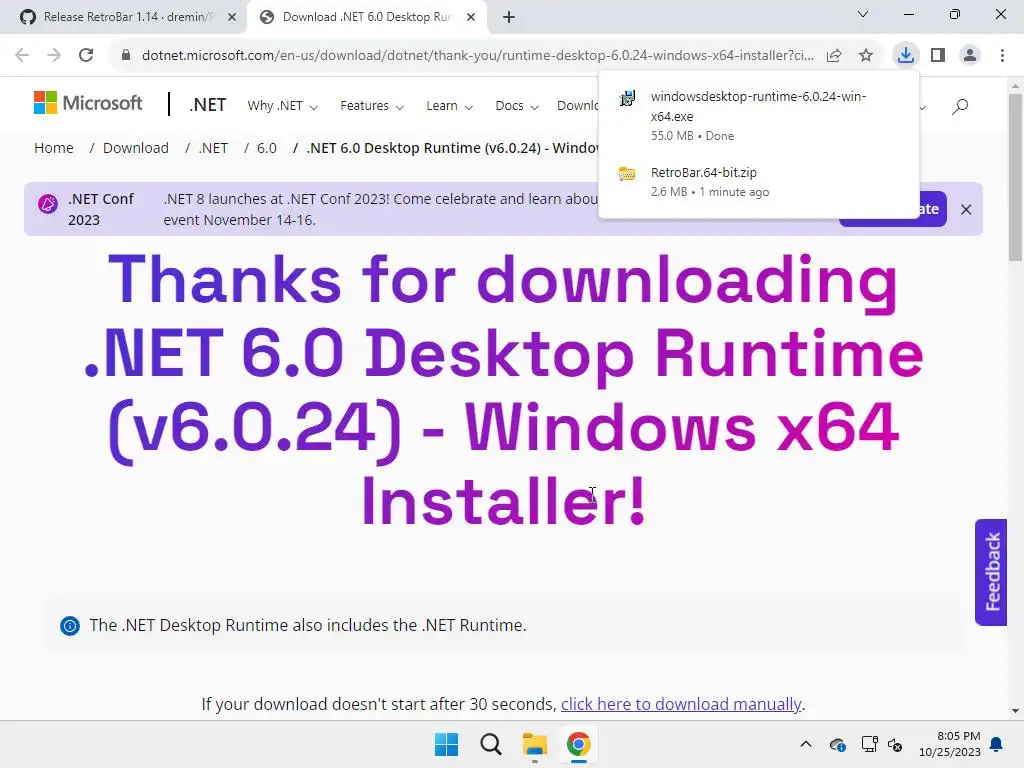1024x768 pixels.
Task: Click the .NET Conf 2023 party icon
Action: pos(48,204)
